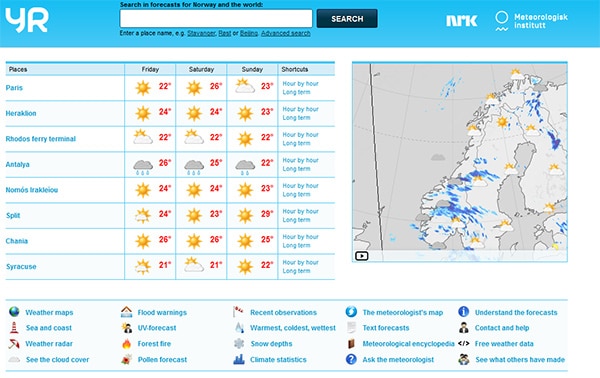The image size is (600, 378).
Task: Click the YR logo
Action: 27,20
